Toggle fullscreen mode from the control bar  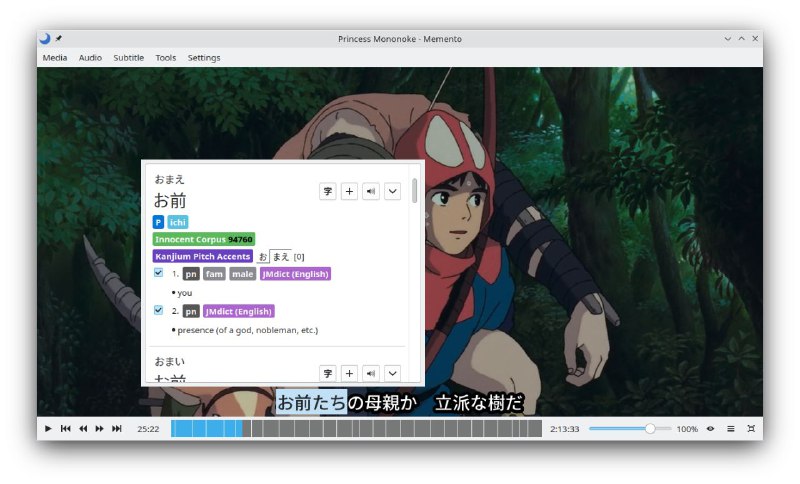click(751, 429)
